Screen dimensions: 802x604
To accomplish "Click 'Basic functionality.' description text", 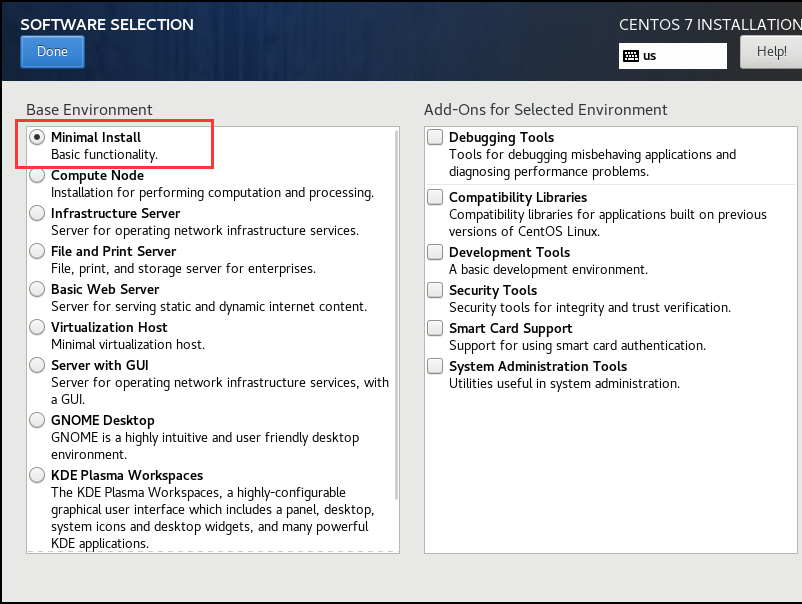I will click(104, 154).
